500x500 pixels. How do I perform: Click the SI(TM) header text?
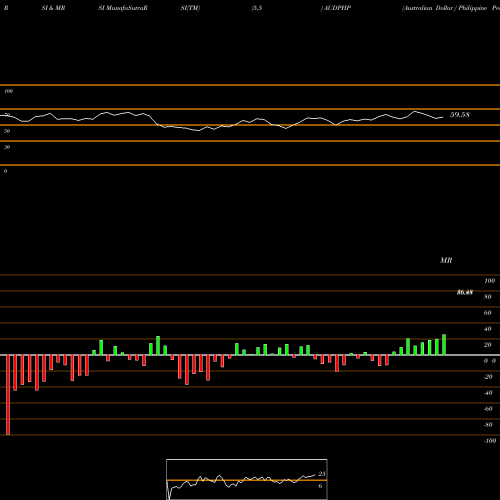pyautogui.click(x=190, y=8)
